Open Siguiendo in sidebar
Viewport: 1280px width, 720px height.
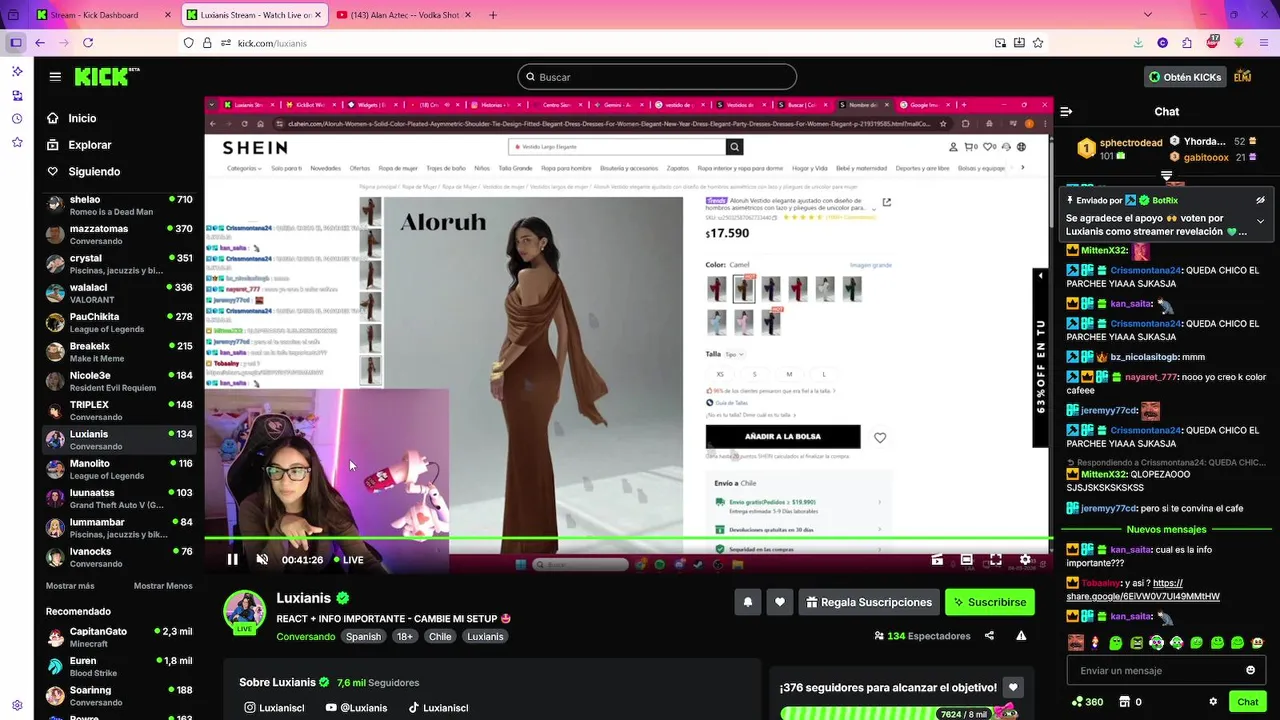(x=83, y=172)
